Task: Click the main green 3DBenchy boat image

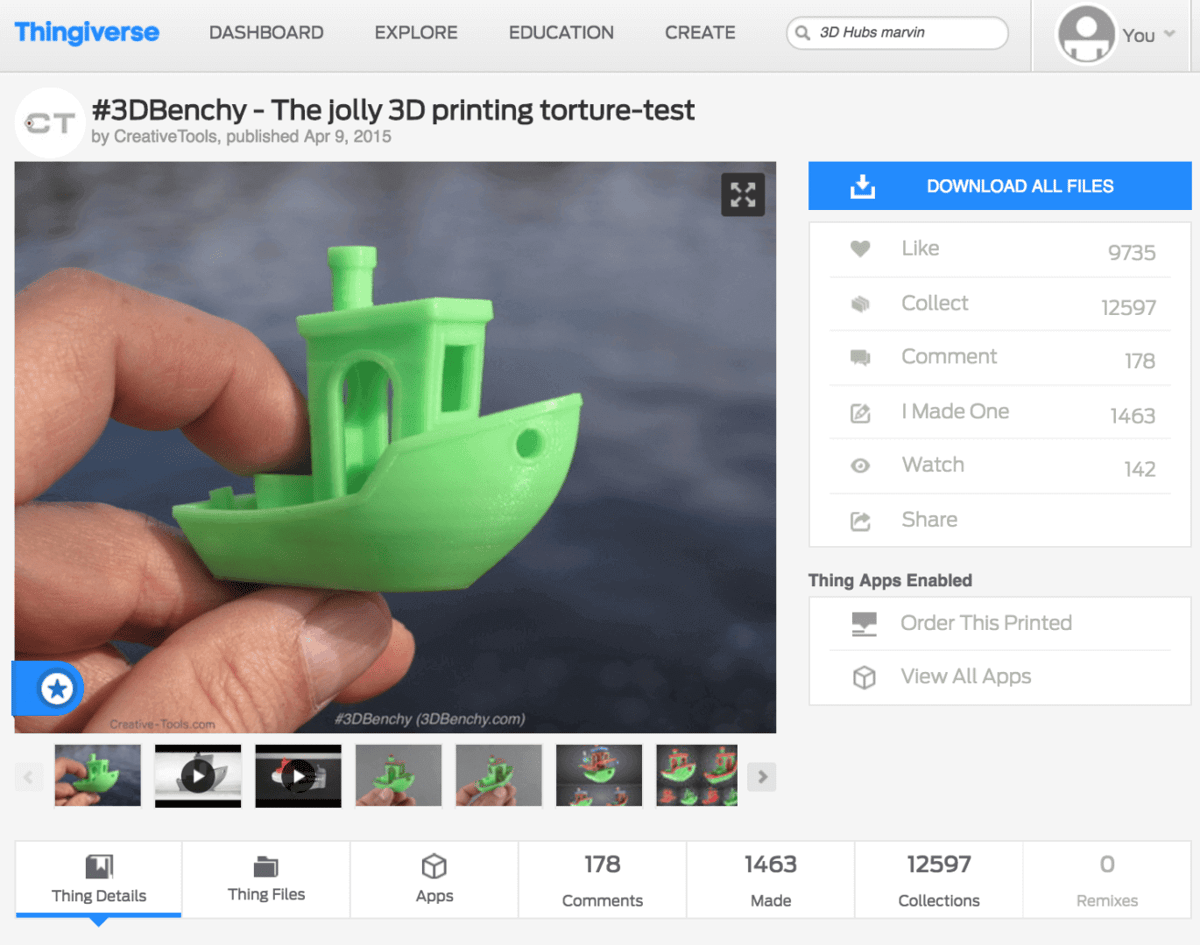Action: 395,448
